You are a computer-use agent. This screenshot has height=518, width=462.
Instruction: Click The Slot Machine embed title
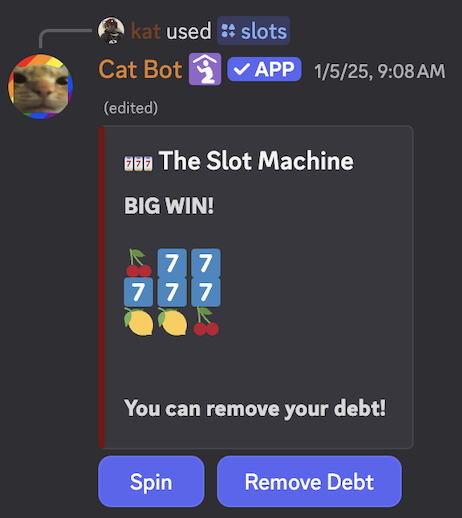click(x=256, y=161)
